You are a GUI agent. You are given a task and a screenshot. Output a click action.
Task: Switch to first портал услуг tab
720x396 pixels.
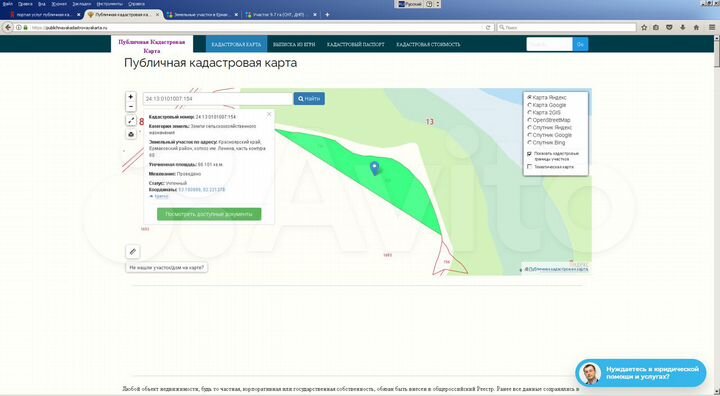(x=44, y=15)
